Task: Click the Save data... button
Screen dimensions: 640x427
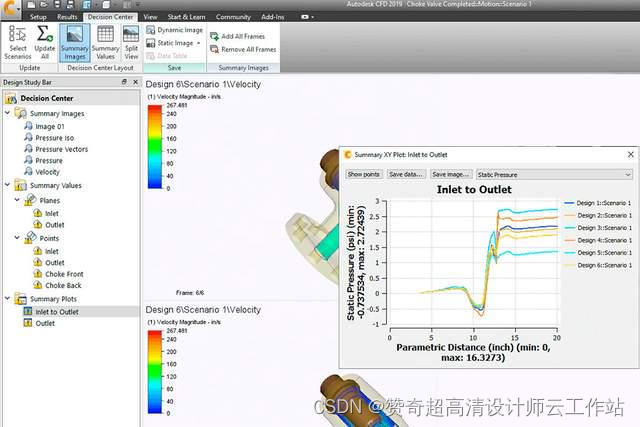Action: (x=406, y=174)
